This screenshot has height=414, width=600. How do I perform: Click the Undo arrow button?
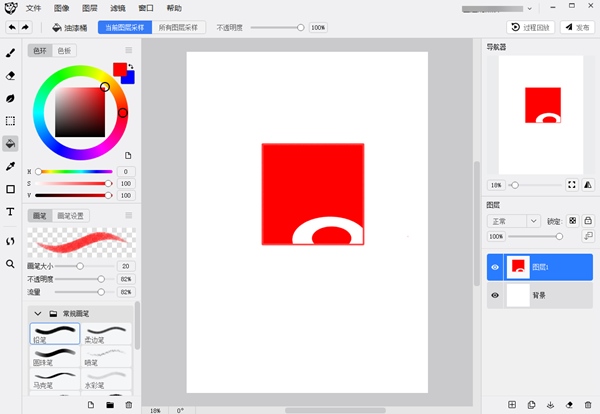coord(11,28)
